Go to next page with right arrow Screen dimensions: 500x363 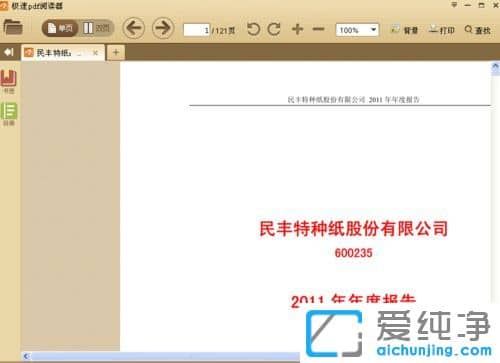[163, 28]
